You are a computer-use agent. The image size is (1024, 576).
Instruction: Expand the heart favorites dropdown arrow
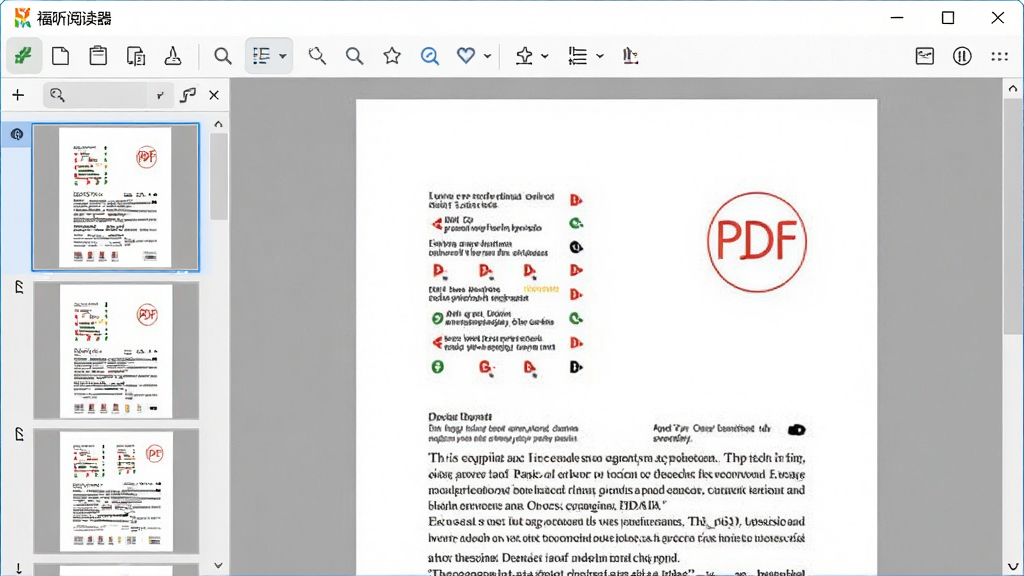coord(487,57)
